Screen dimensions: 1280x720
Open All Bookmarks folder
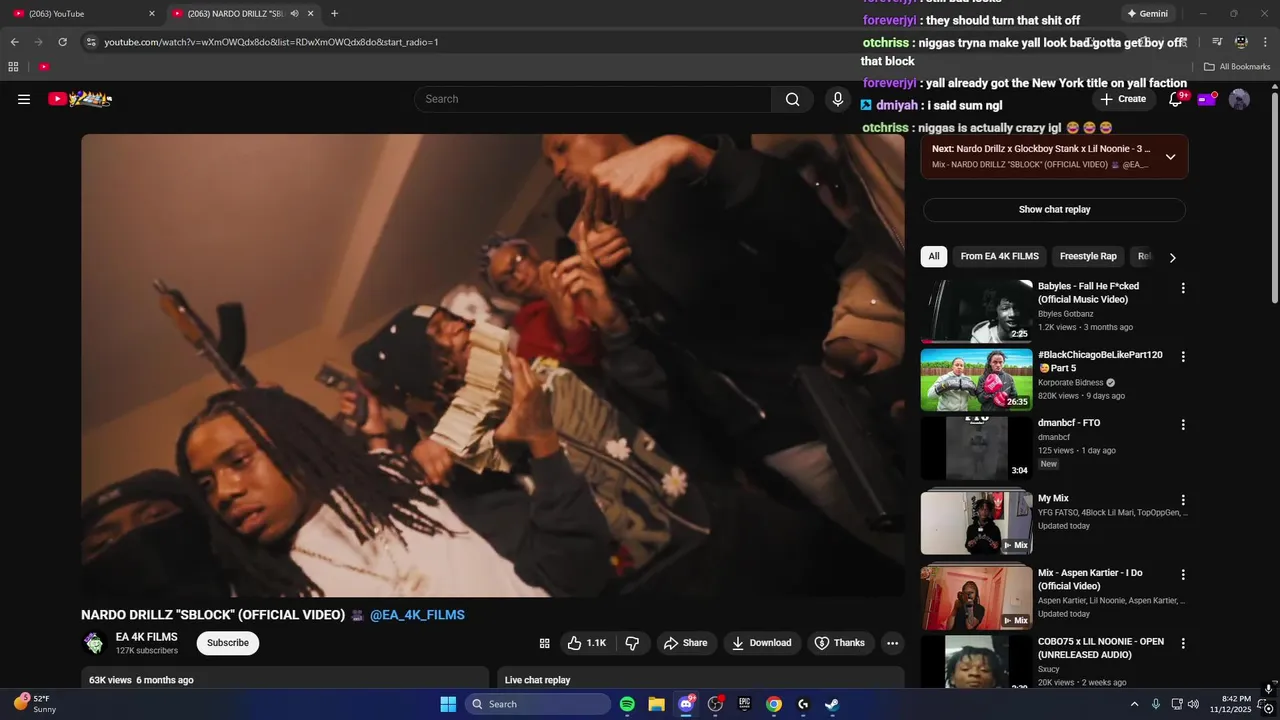pyautogui.click(x=1237, y=67)
